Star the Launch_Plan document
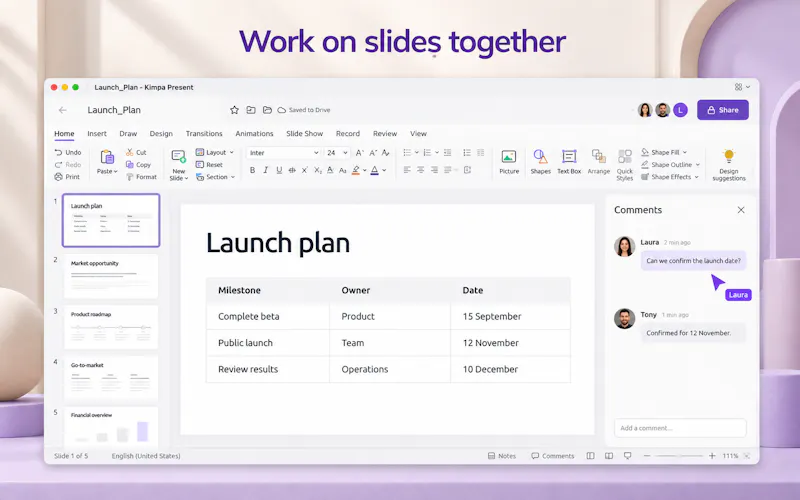This screenshot has width=800, height=500. [234, 110]
